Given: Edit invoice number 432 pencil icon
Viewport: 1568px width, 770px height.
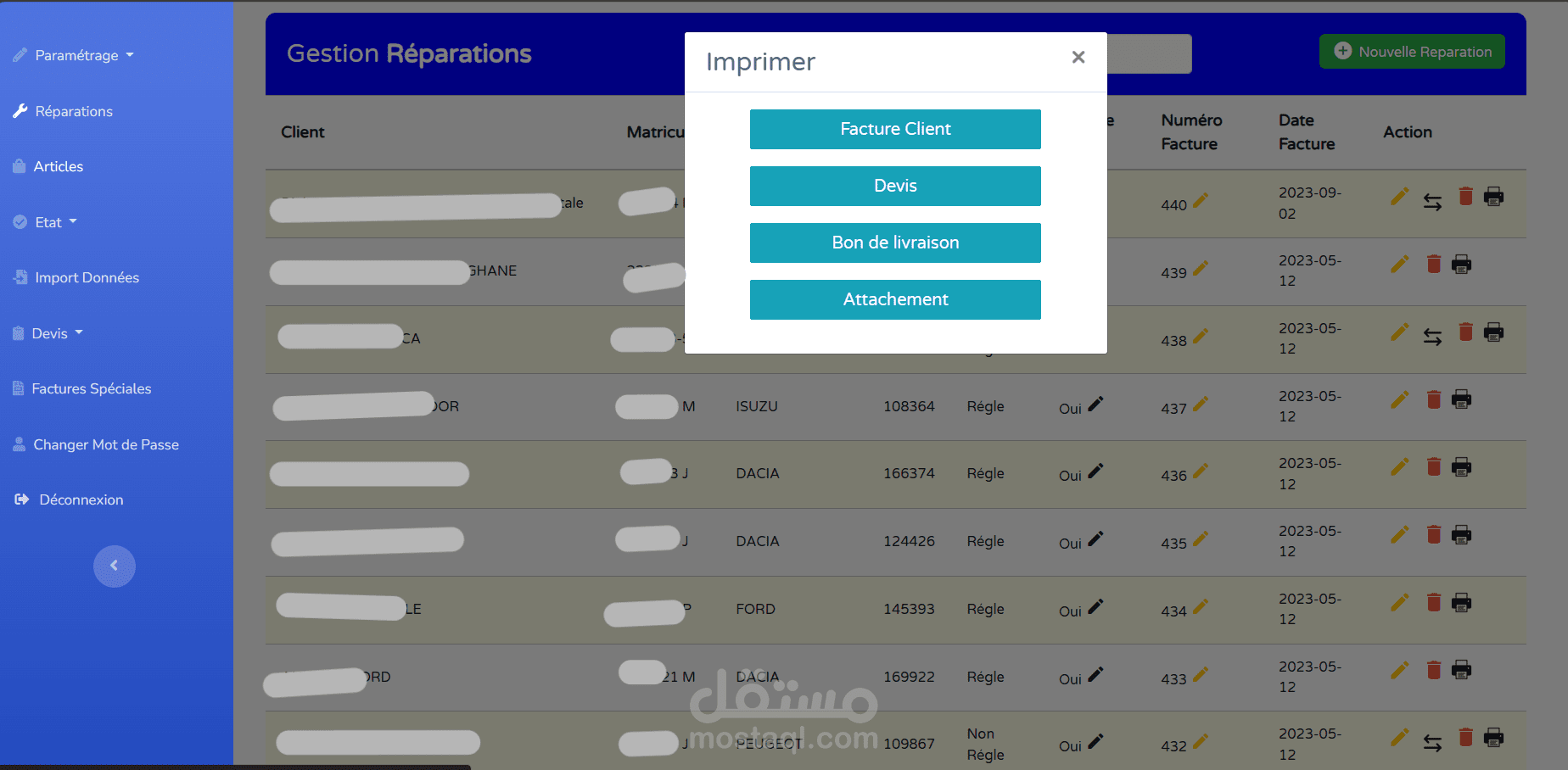Looking at the screenshot, I should (1201, 742).
